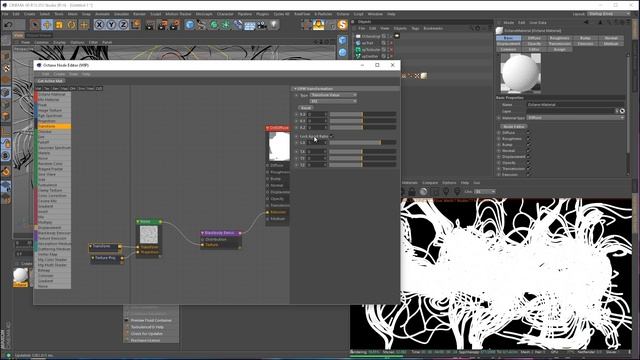Toggle the Z axis lock
This screenshot has height=360, width=640.
click(x=123, y=25)
